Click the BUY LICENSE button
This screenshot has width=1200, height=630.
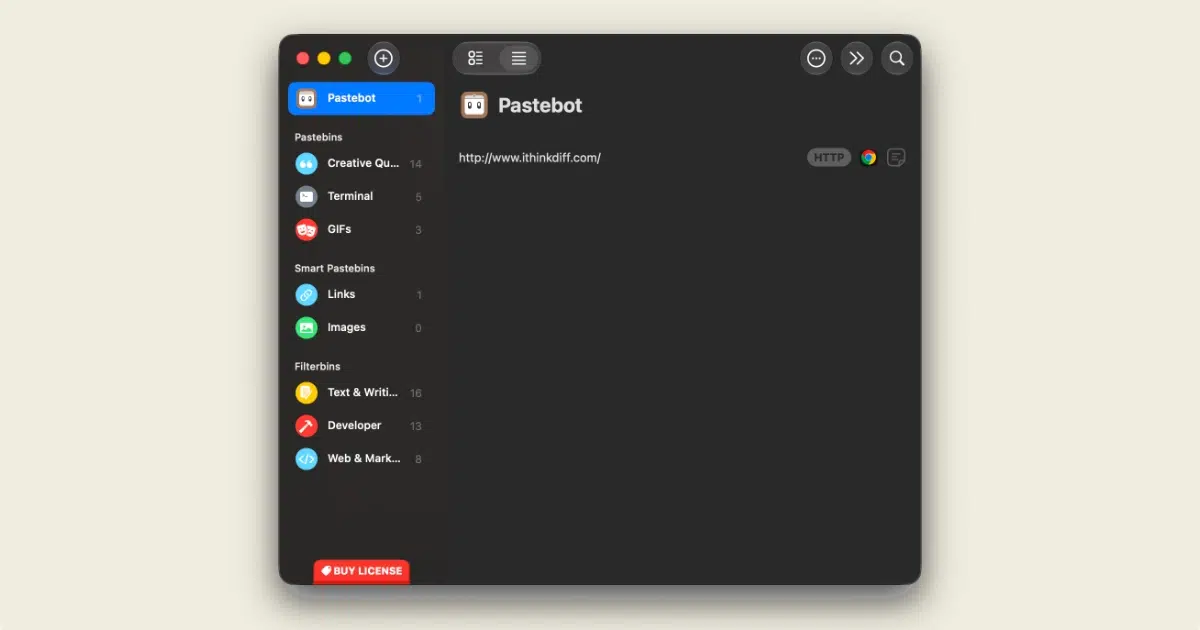pyautogui.click(x=361, y=571)
